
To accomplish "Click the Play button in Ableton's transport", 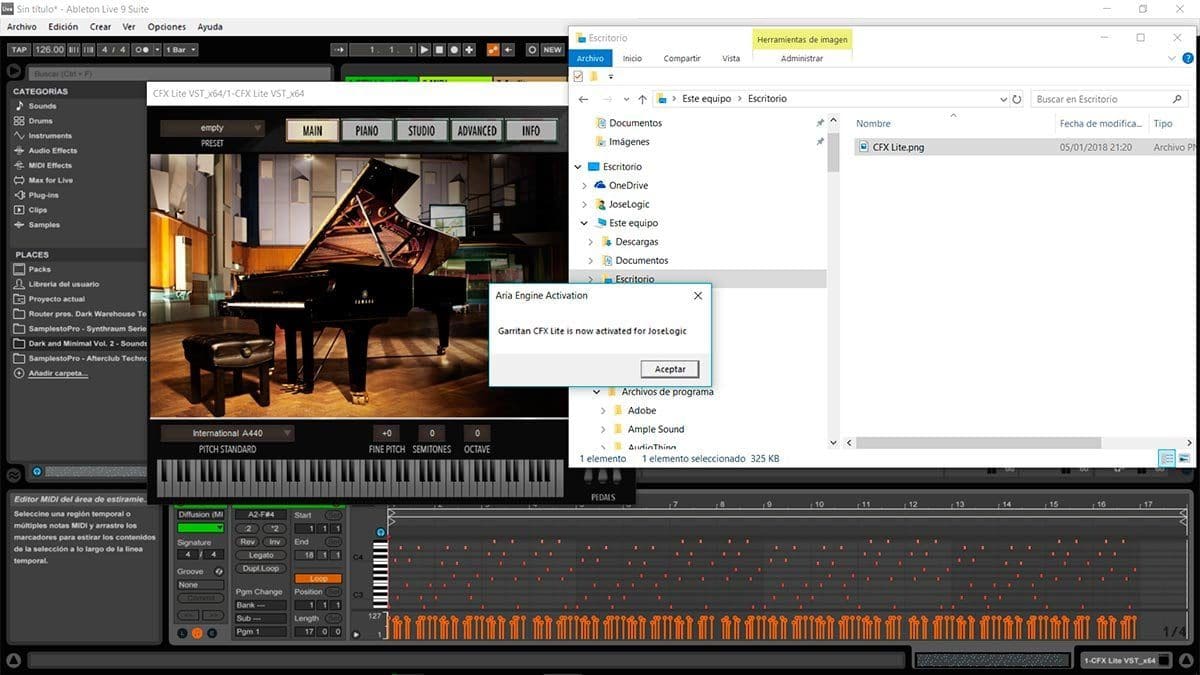I will (424, 49).
